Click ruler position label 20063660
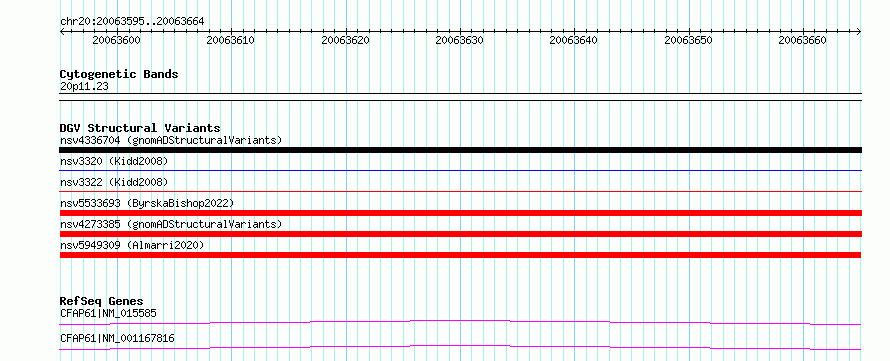The image size is (890, 361). pyautogui.click(x=803, y=41)
